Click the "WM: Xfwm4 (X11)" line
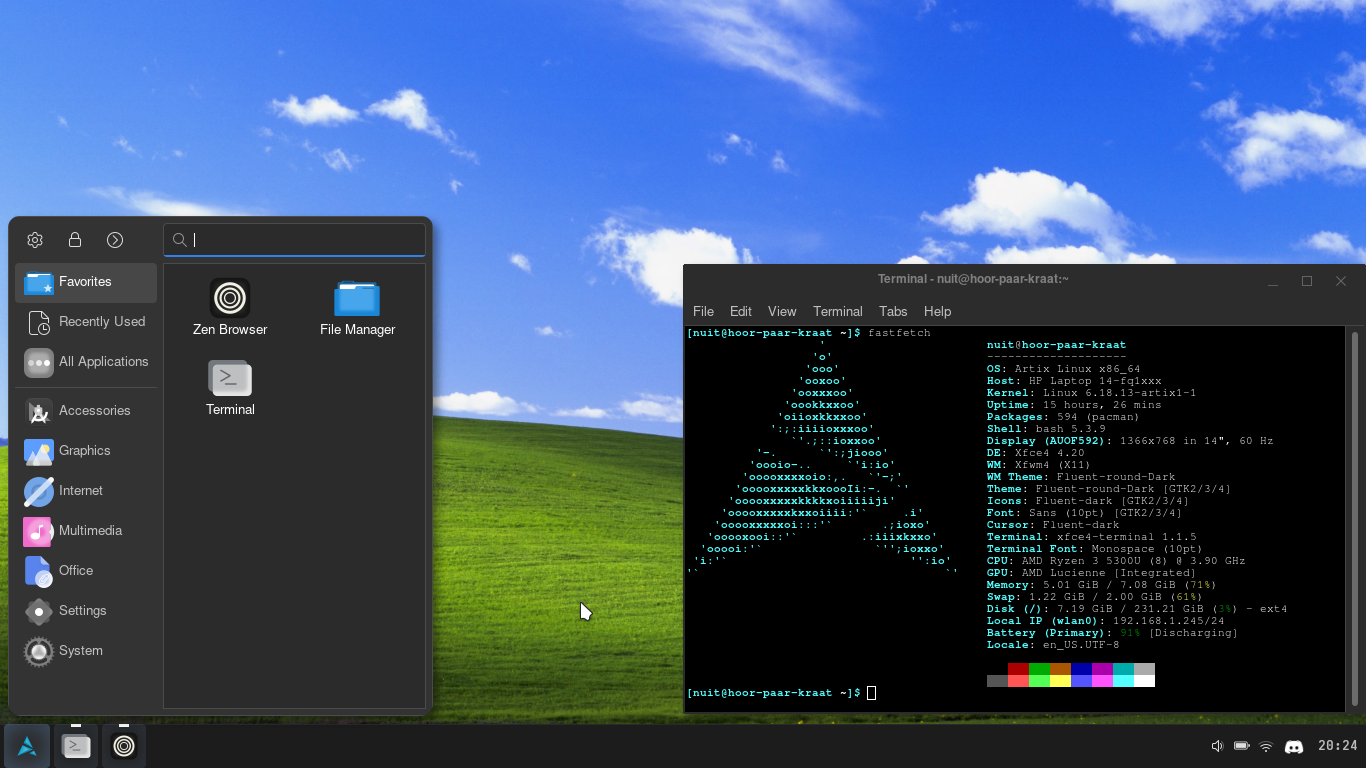Image resolution: width=1366 pixels, height=768 pixels. click(x=1039, y=465)
